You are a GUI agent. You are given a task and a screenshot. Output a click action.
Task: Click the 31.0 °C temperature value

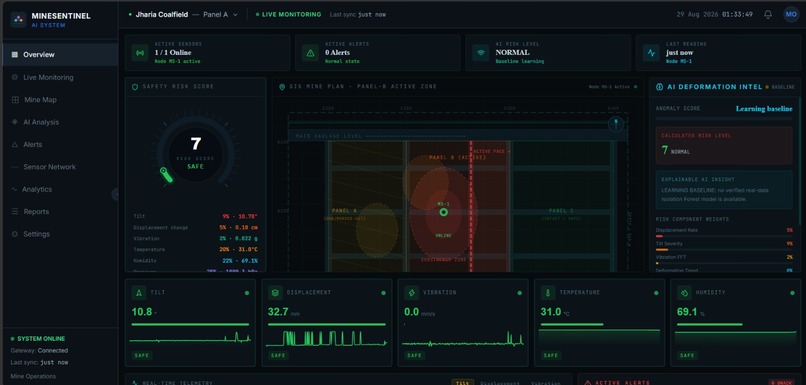555,312
